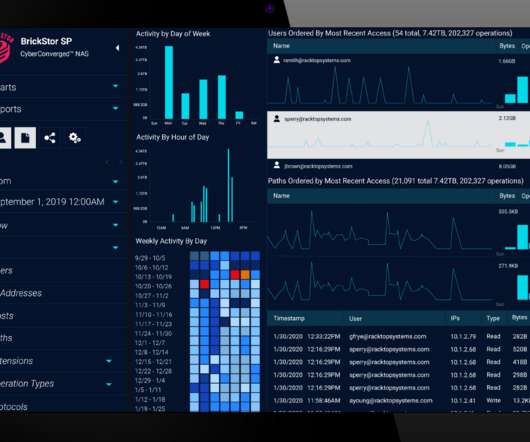Click avatar icon beside the third user row
The image size is (530, 442).
point(276,165)
